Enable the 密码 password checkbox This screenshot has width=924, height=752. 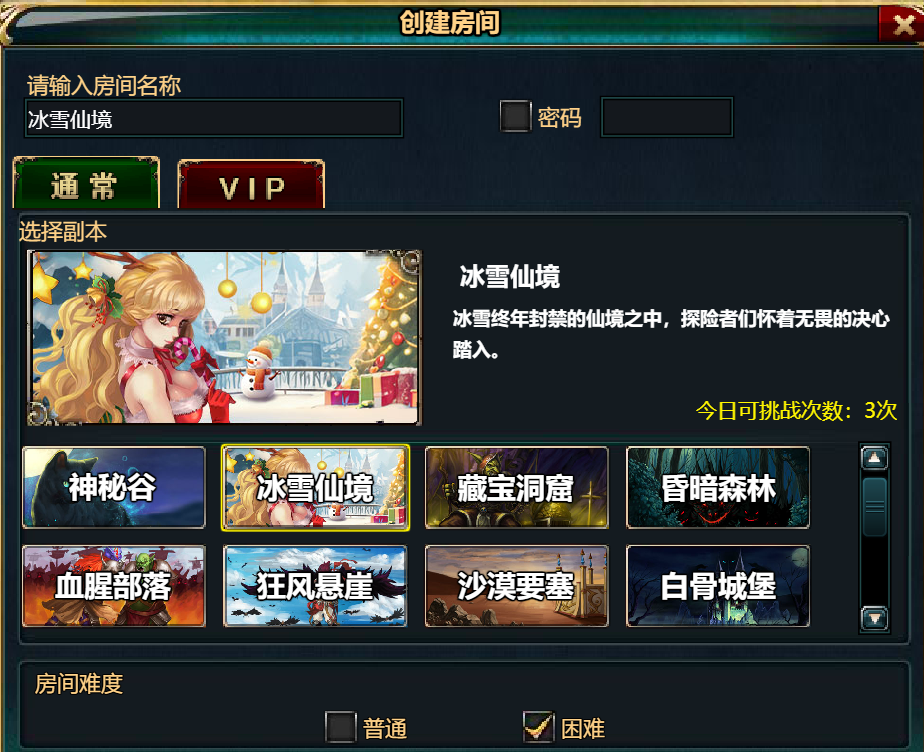tap(515, 116)
